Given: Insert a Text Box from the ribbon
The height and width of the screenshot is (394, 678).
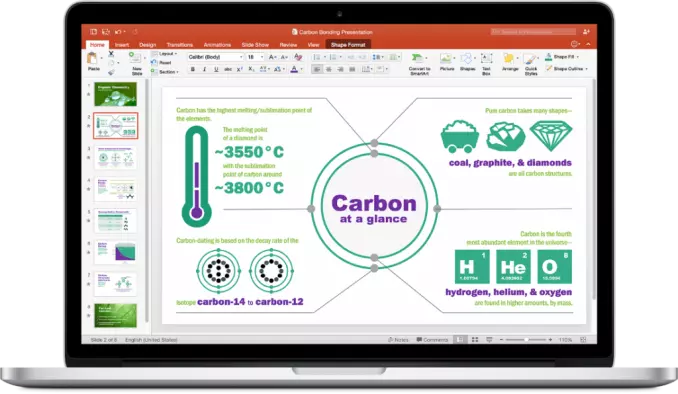Looking at the screenshot, I should click(486, 58).
